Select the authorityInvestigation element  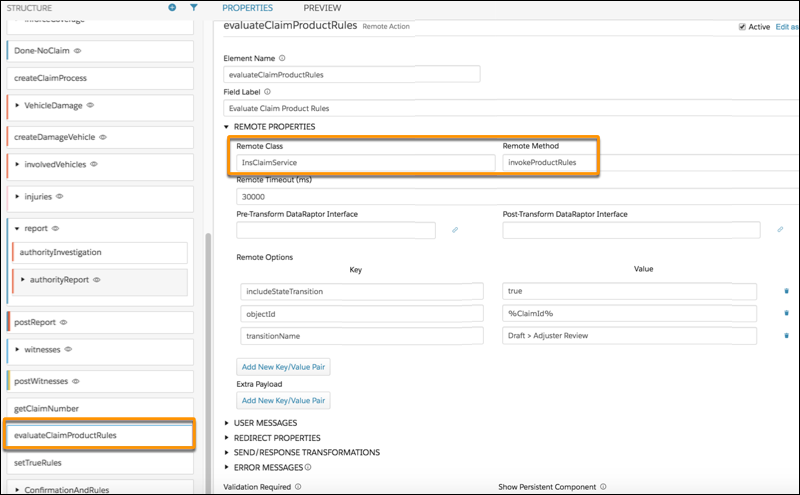pyautogui.click(x=101, y=252)
